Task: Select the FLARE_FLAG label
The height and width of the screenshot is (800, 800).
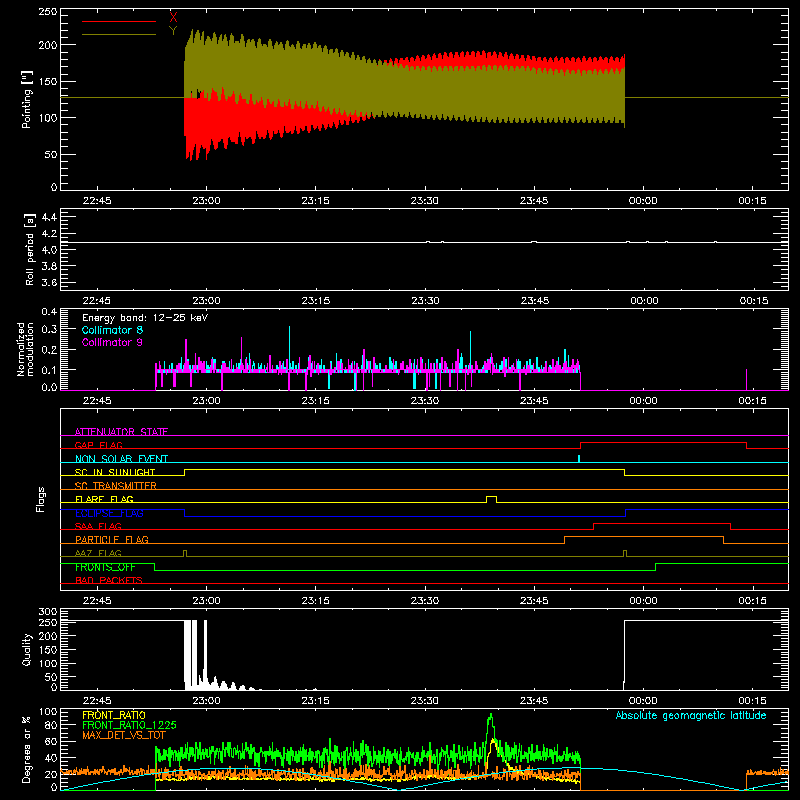Action: pos(104,499)
